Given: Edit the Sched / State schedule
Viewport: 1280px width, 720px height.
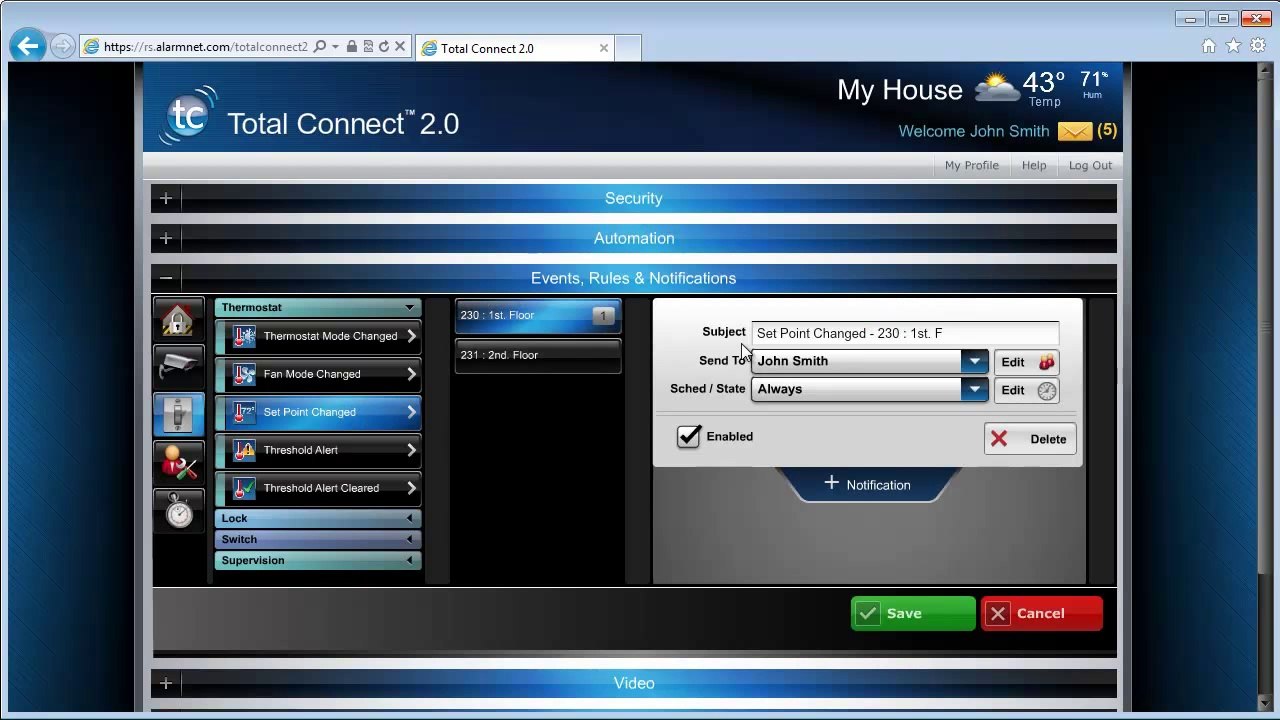Looking at the screenshot, I should pos(1026,390).
